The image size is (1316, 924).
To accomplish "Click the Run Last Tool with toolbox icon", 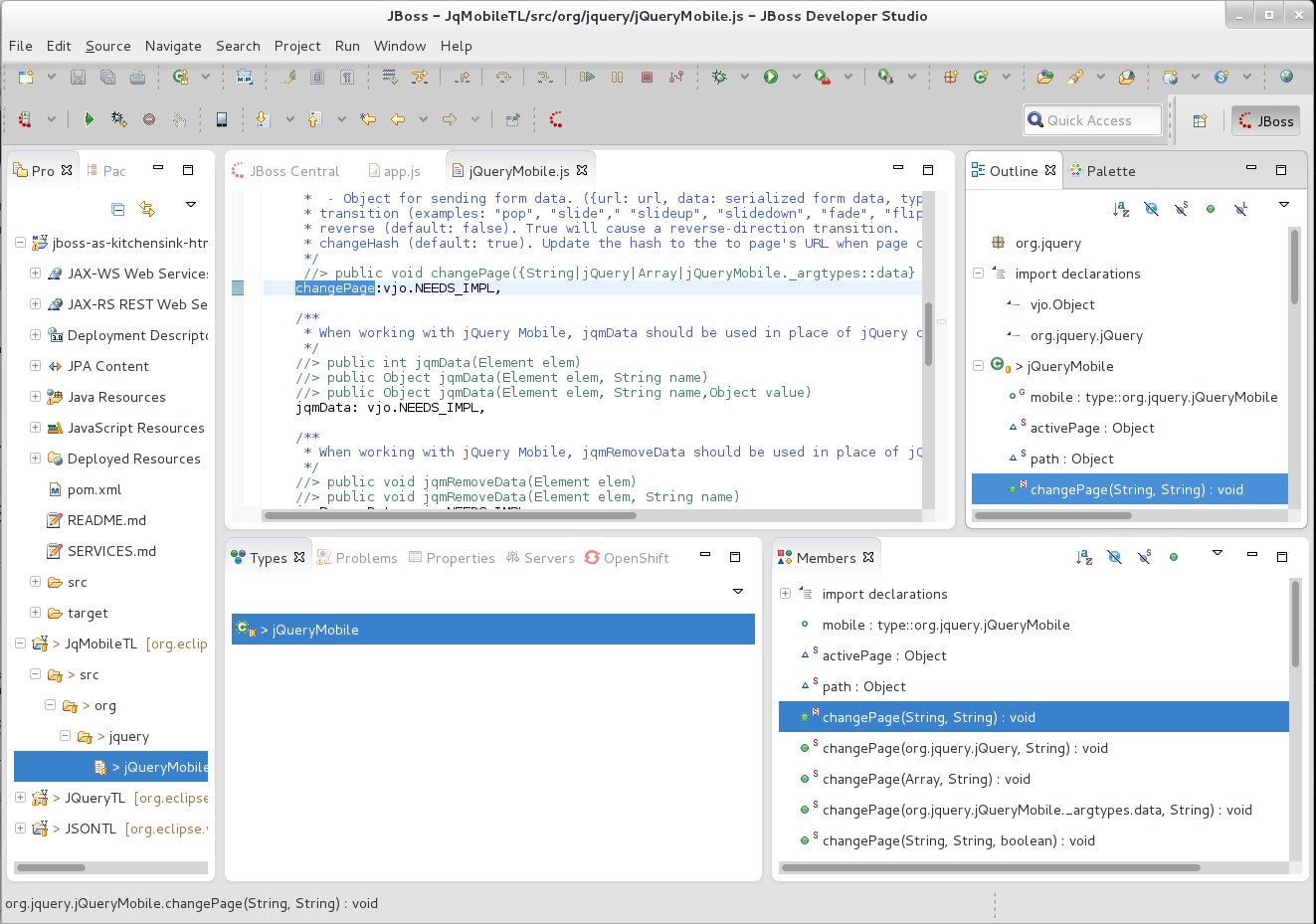I will tap(823, 77).
